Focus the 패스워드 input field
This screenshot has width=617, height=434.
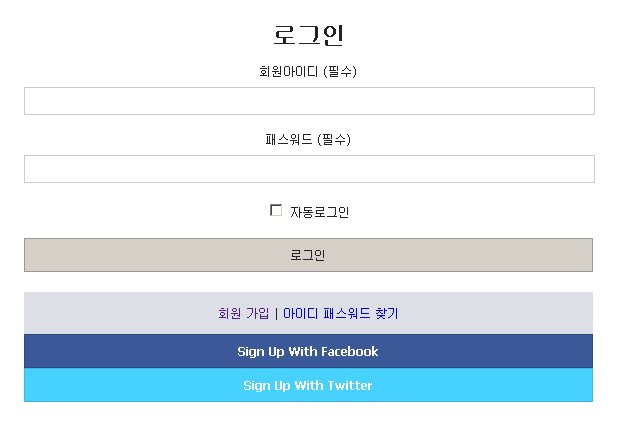coord(309,169)
